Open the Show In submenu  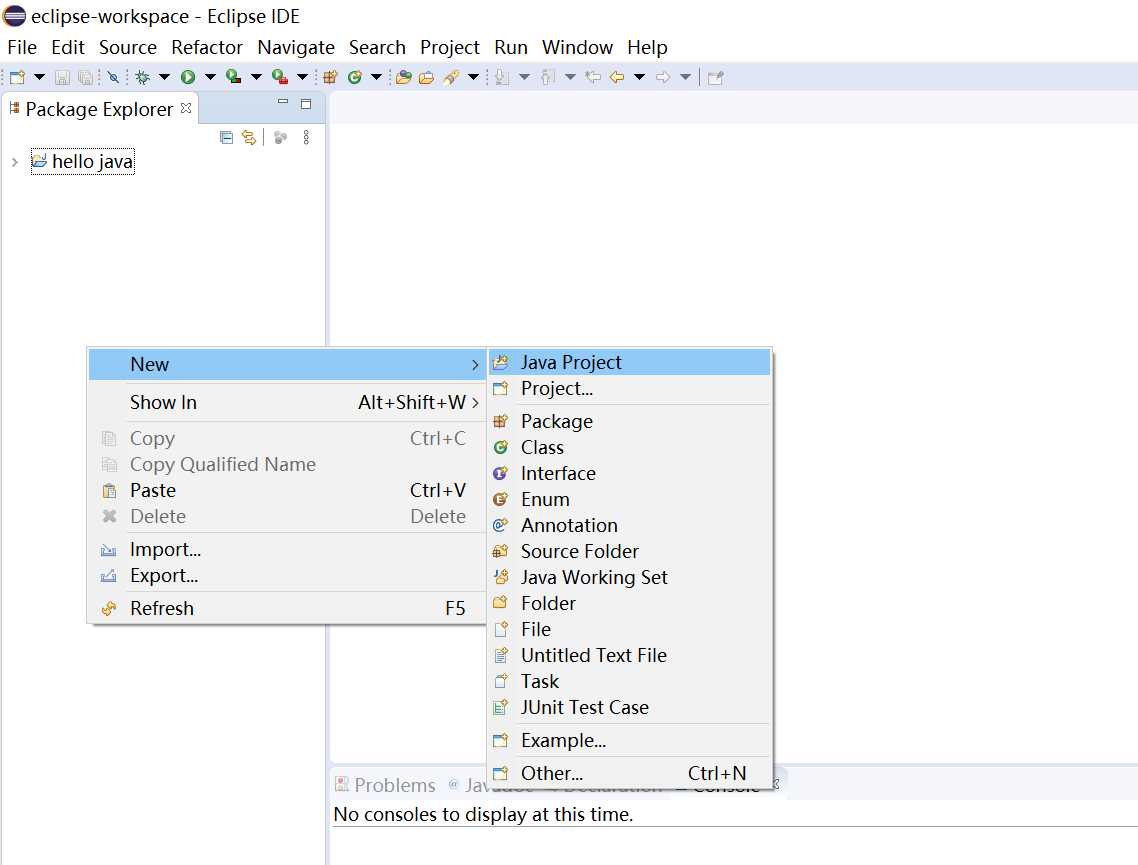tap(287, 403)
